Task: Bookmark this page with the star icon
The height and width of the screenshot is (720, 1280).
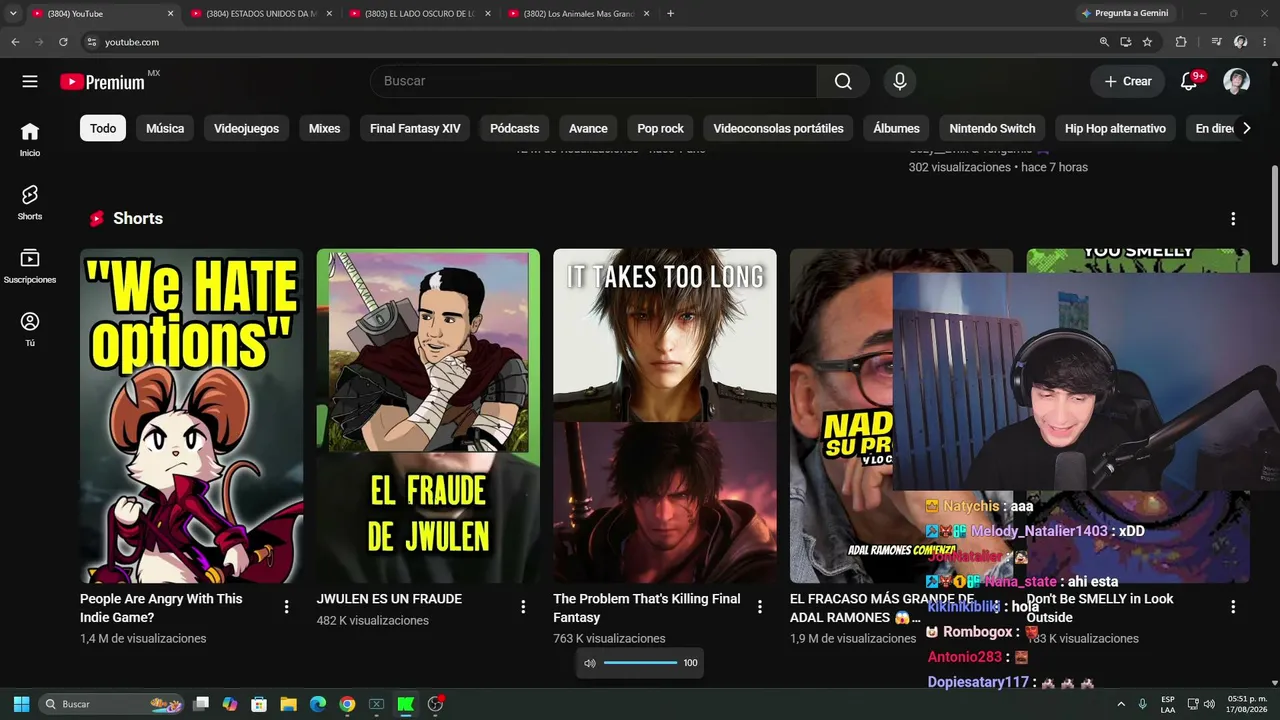Action: tap(1147, 42)
